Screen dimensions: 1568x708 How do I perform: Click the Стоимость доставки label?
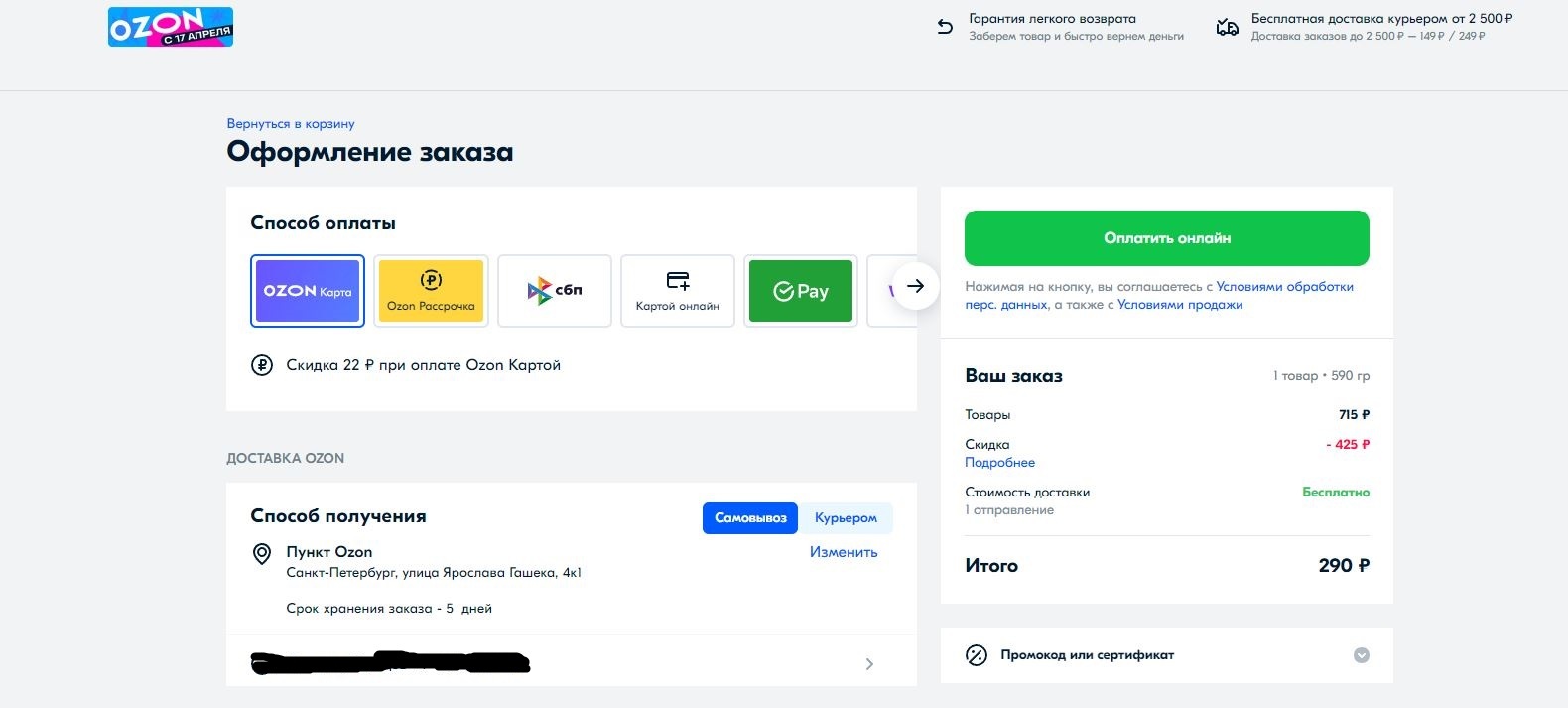[x=1027, y=493]
